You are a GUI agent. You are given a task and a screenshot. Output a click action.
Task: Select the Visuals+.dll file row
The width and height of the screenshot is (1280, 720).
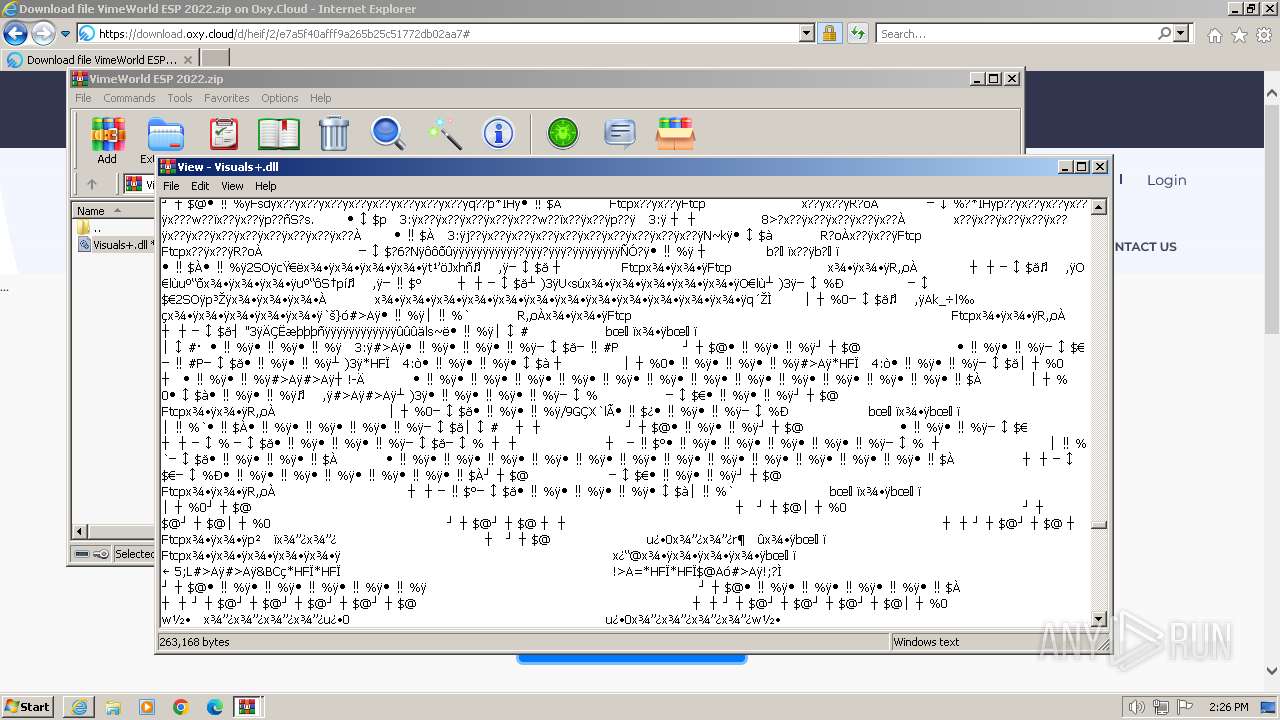[115, 244]
